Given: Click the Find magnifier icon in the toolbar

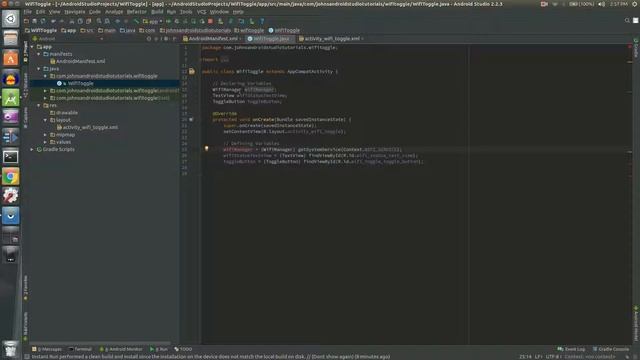Looking at the screenshot, I should [x=99, y=21].
